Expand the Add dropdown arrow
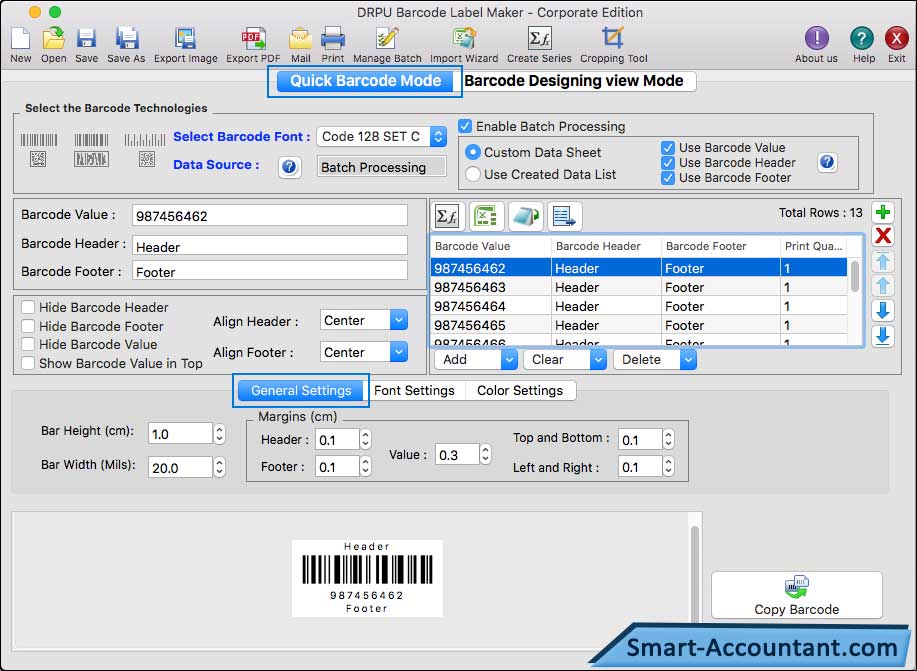Viewport: 917px width, 671px height. (x=509, y=360)
